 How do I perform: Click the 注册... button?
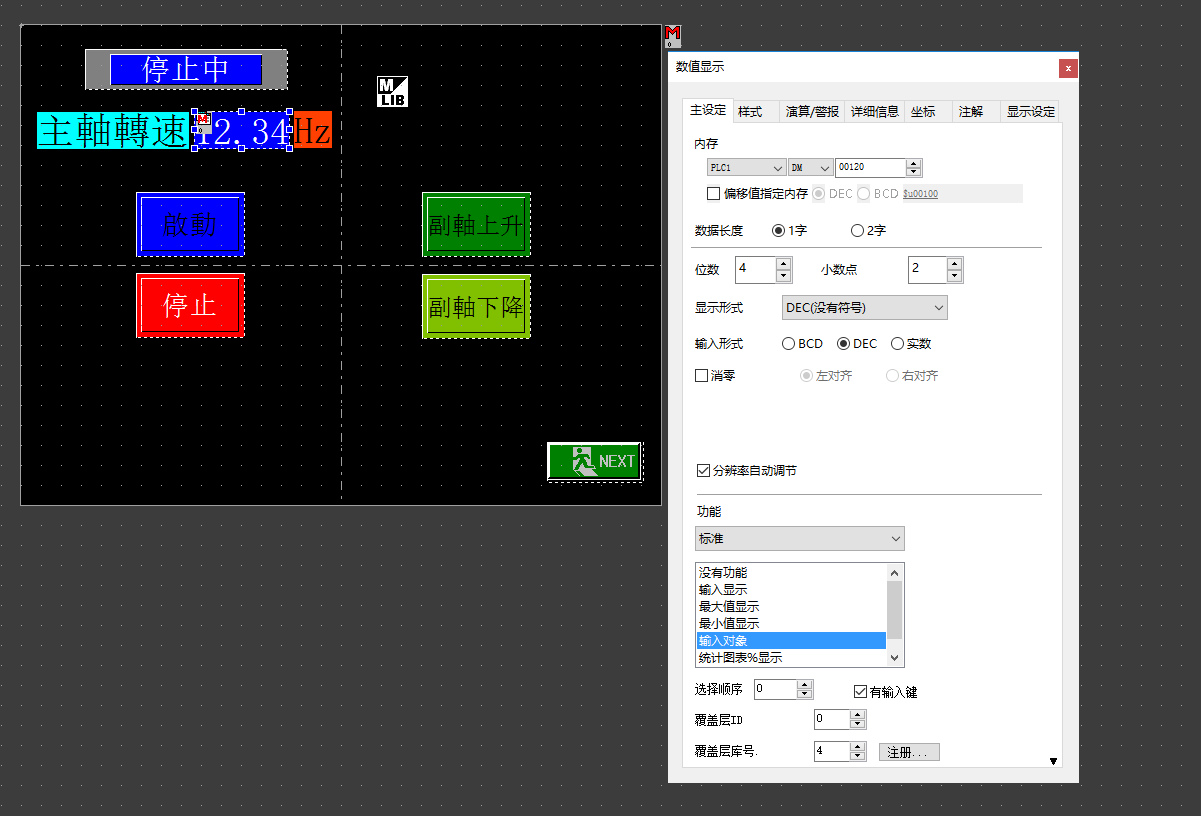point(909,752)
